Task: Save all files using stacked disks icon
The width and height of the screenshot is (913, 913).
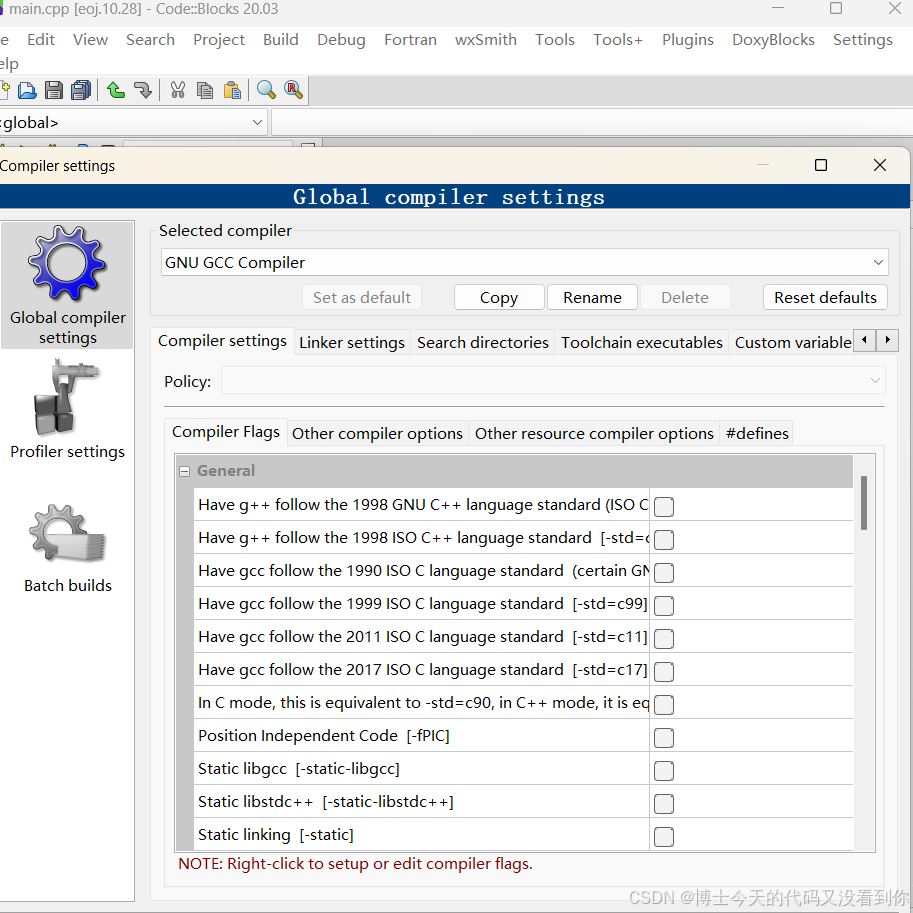Action: point(81,90)
